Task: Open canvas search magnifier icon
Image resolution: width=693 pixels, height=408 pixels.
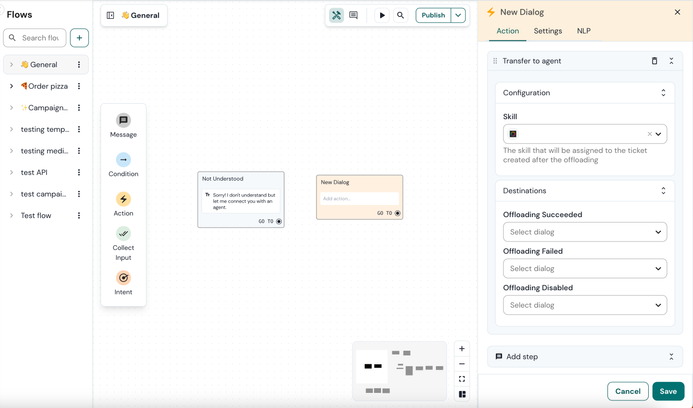Action: click(401, 16)
